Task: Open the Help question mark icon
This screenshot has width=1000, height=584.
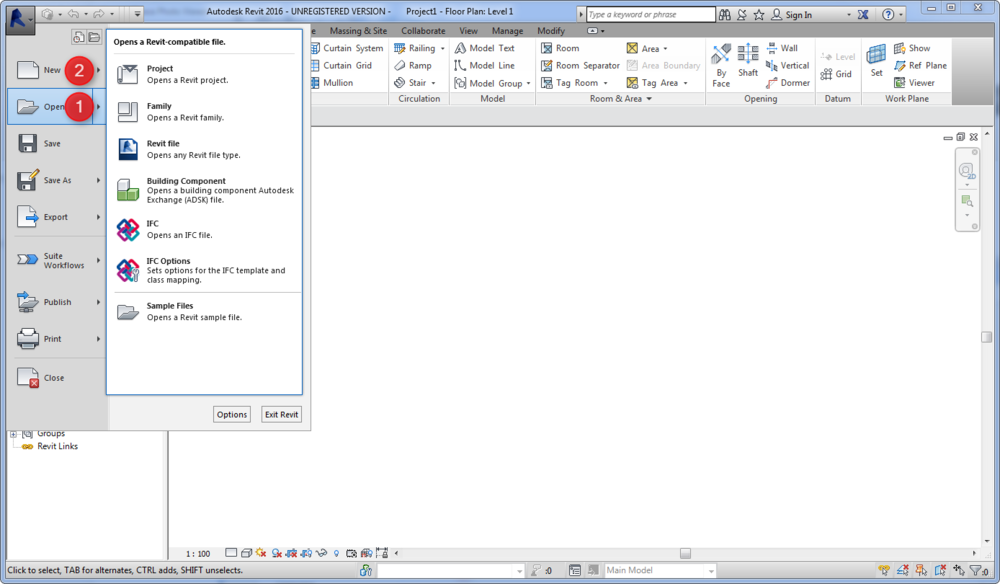Action: [x=888, y=14]
